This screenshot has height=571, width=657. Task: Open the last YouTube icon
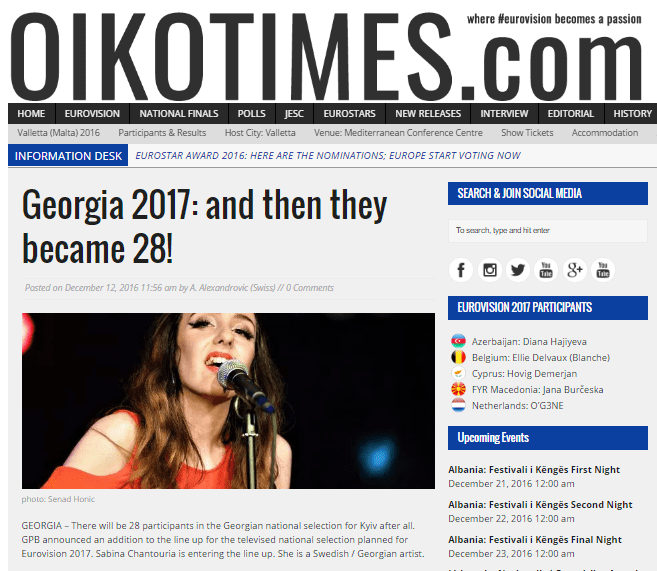coord(603,270)
